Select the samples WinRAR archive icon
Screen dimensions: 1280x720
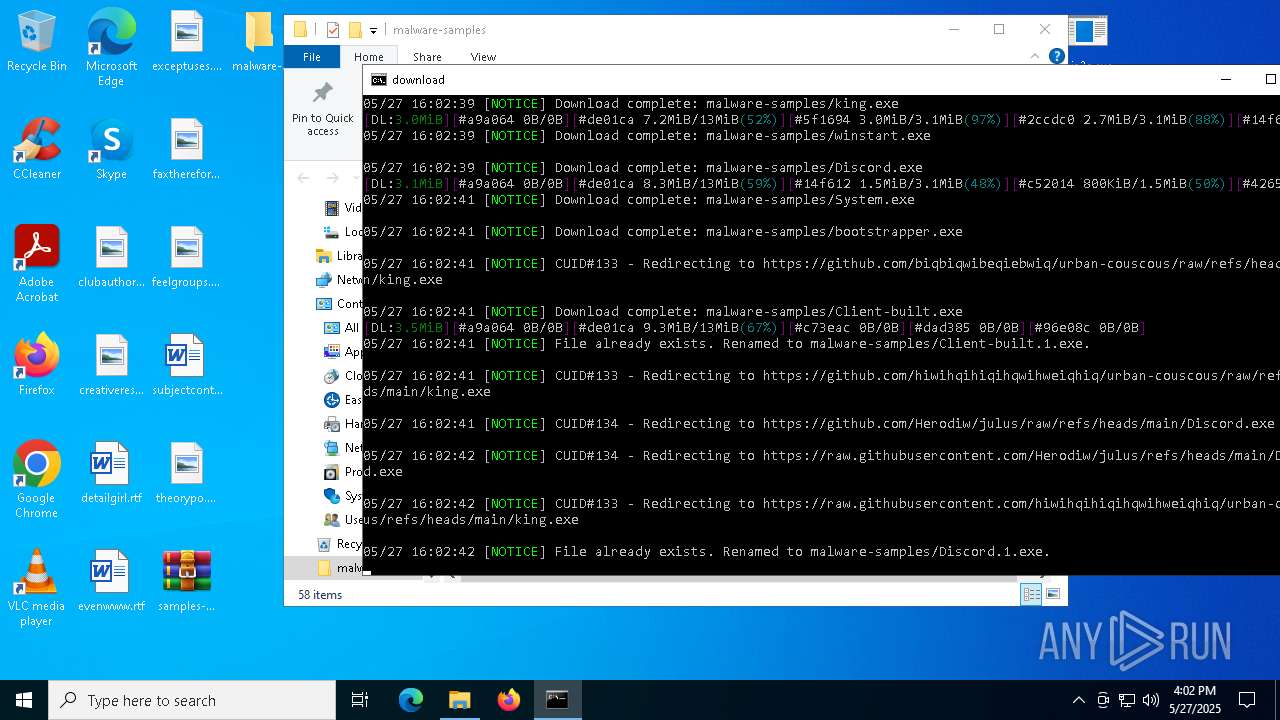[186, 582]
